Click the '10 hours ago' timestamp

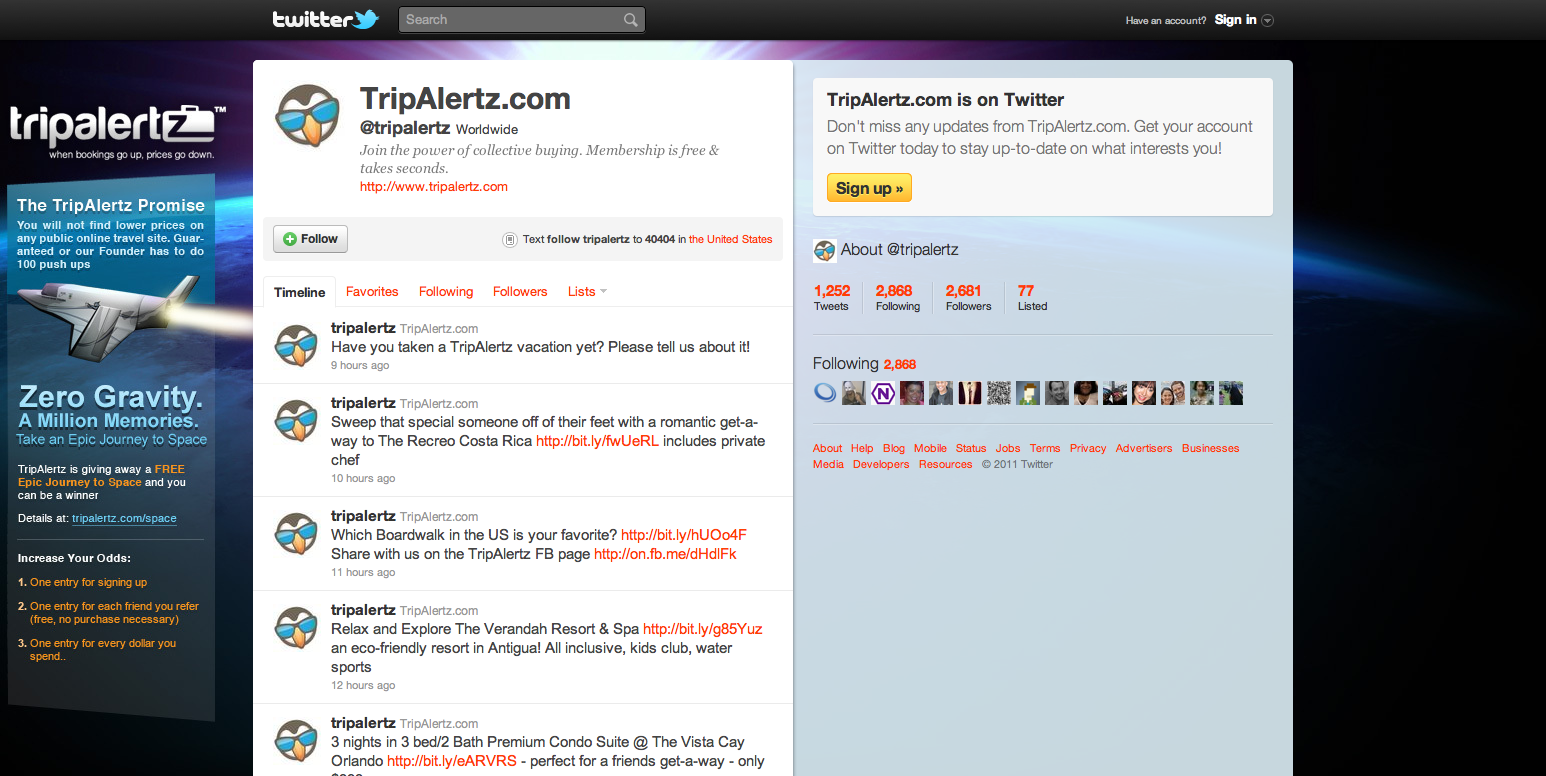click(x=363, y=479)
